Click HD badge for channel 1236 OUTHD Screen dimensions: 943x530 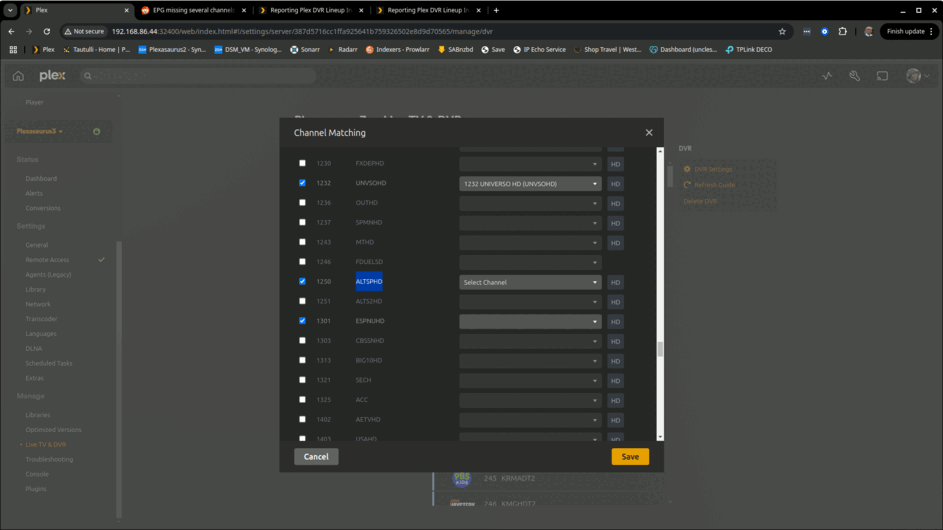pyautogui.click(x=615, y=203)
